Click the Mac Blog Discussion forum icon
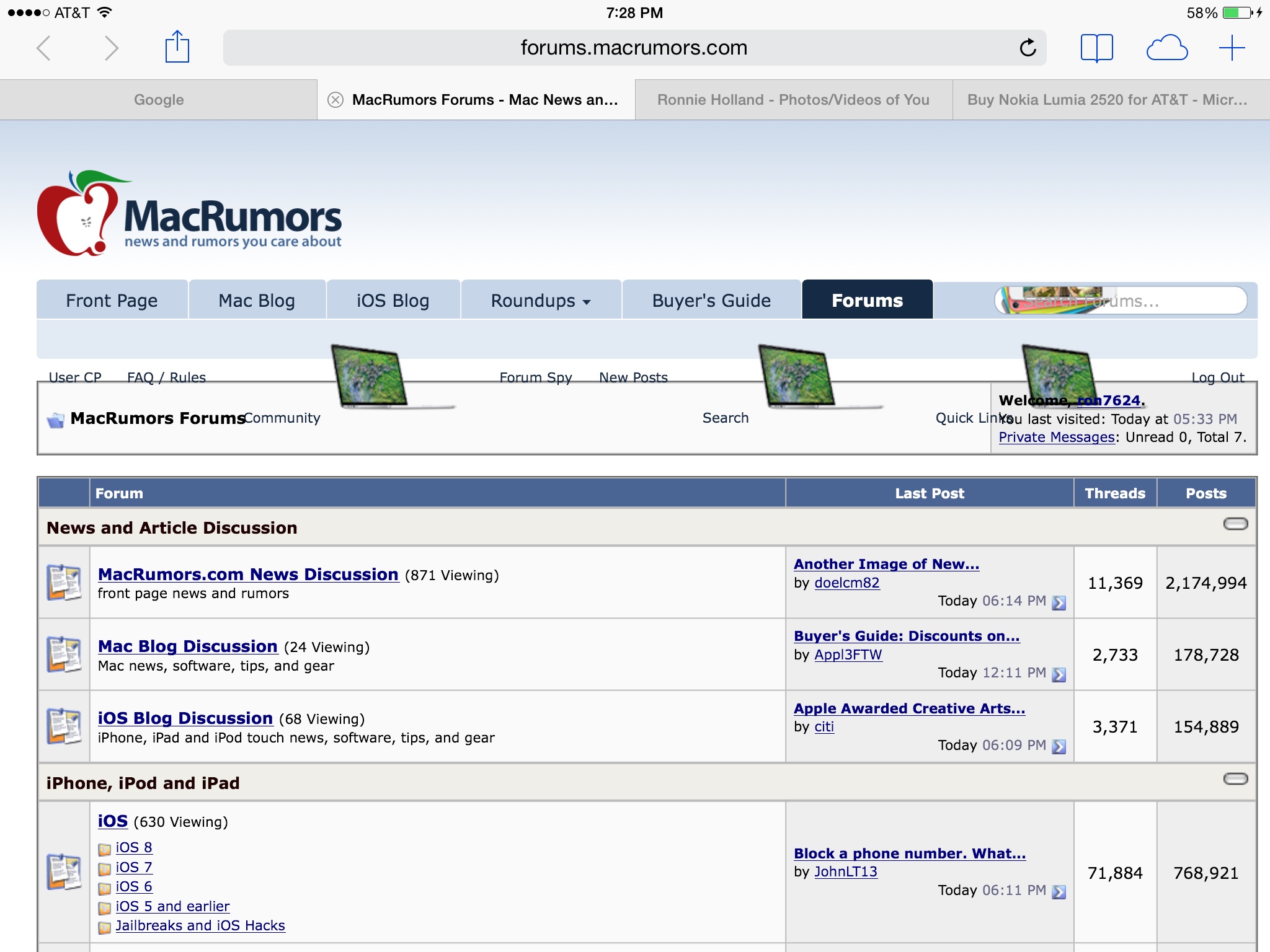This screenshot has height=952, width=1270. [x=64, y=654]
